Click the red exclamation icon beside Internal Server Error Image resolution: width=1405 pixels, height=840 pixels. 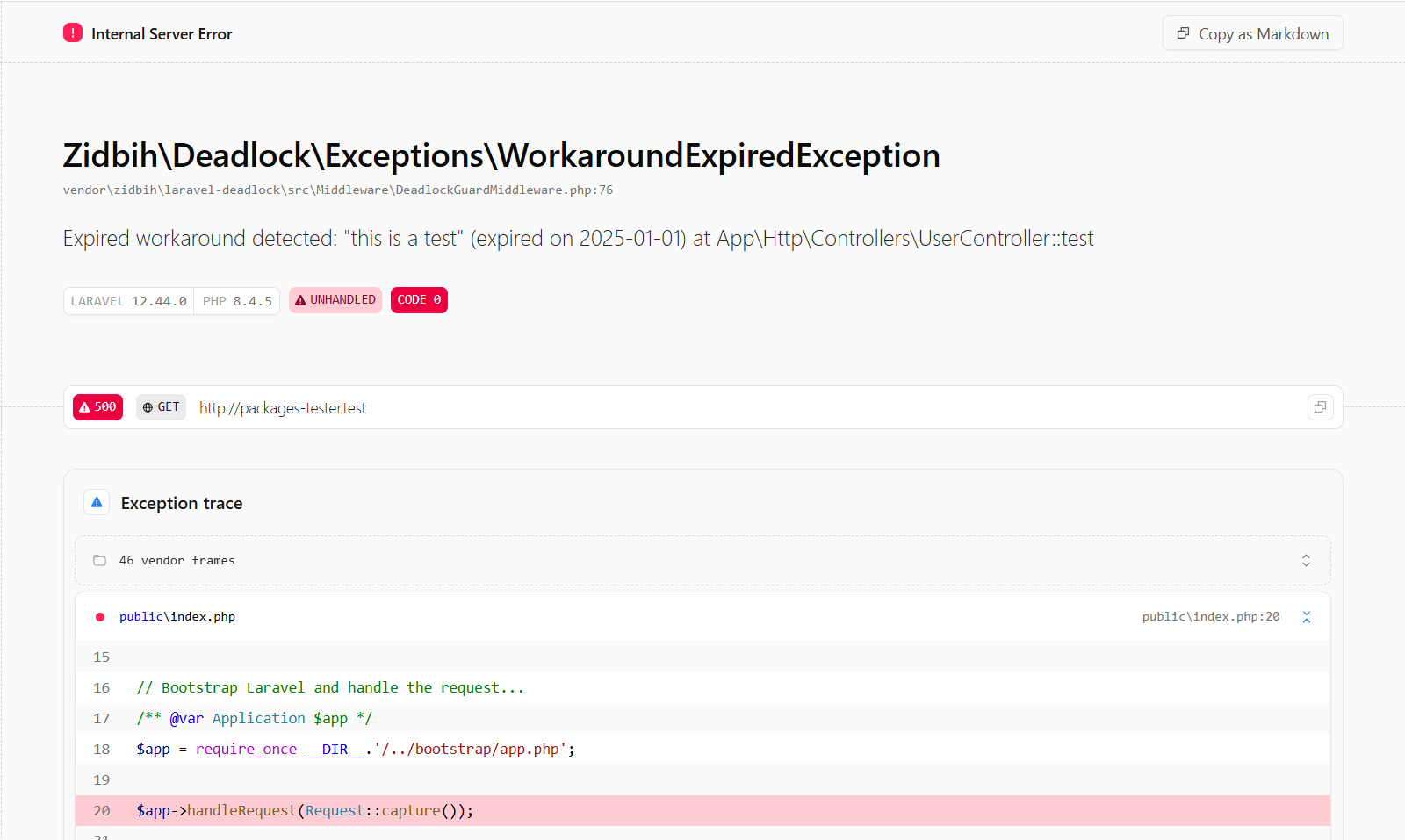pyautogui.click(x=73, y=32)
